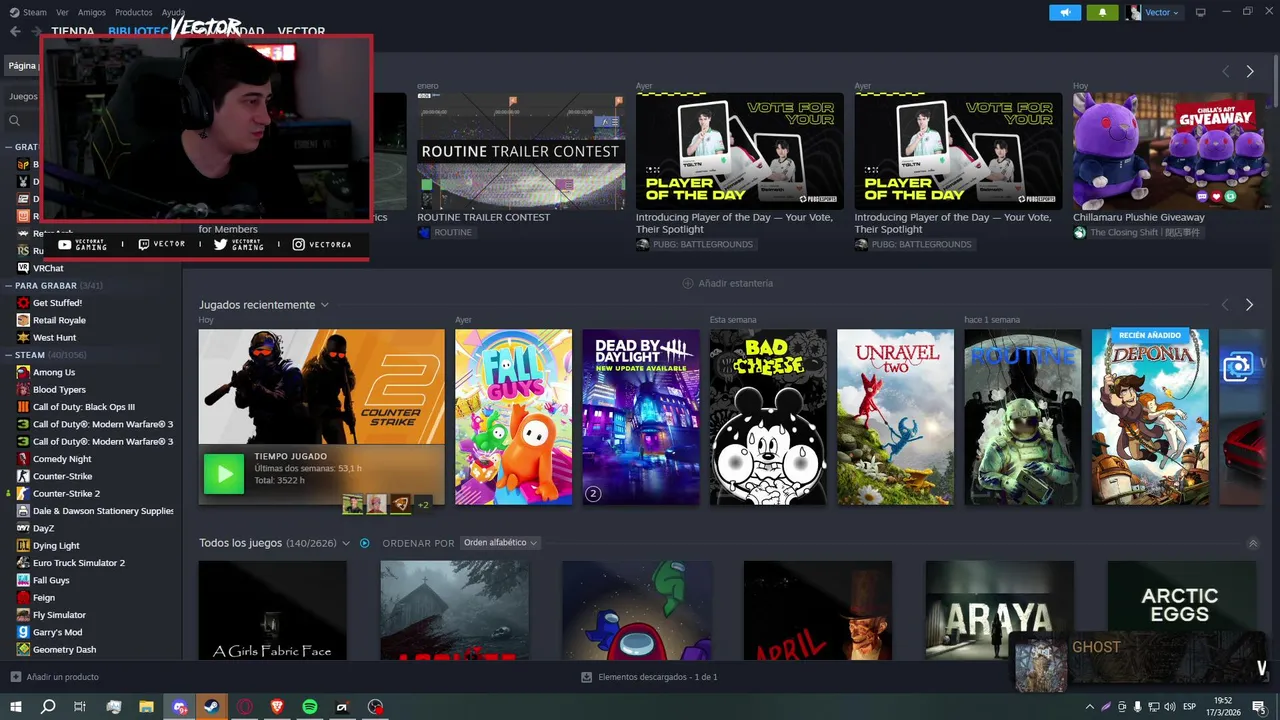
Task: Select the Counter-Strike 2 sidebar icon
Action: click(x=23, y=493)
